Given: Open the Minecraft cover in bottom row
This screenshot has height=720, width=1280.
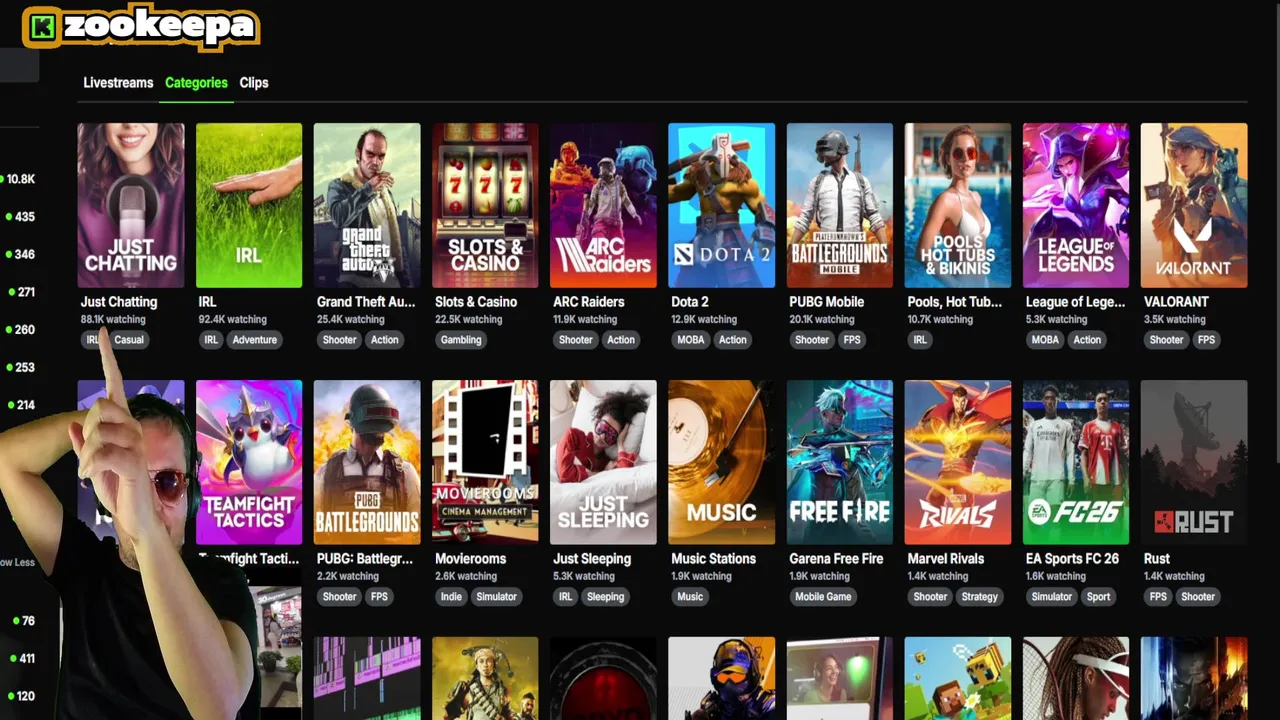Looking at the screenshot, I should coord(958,678).
